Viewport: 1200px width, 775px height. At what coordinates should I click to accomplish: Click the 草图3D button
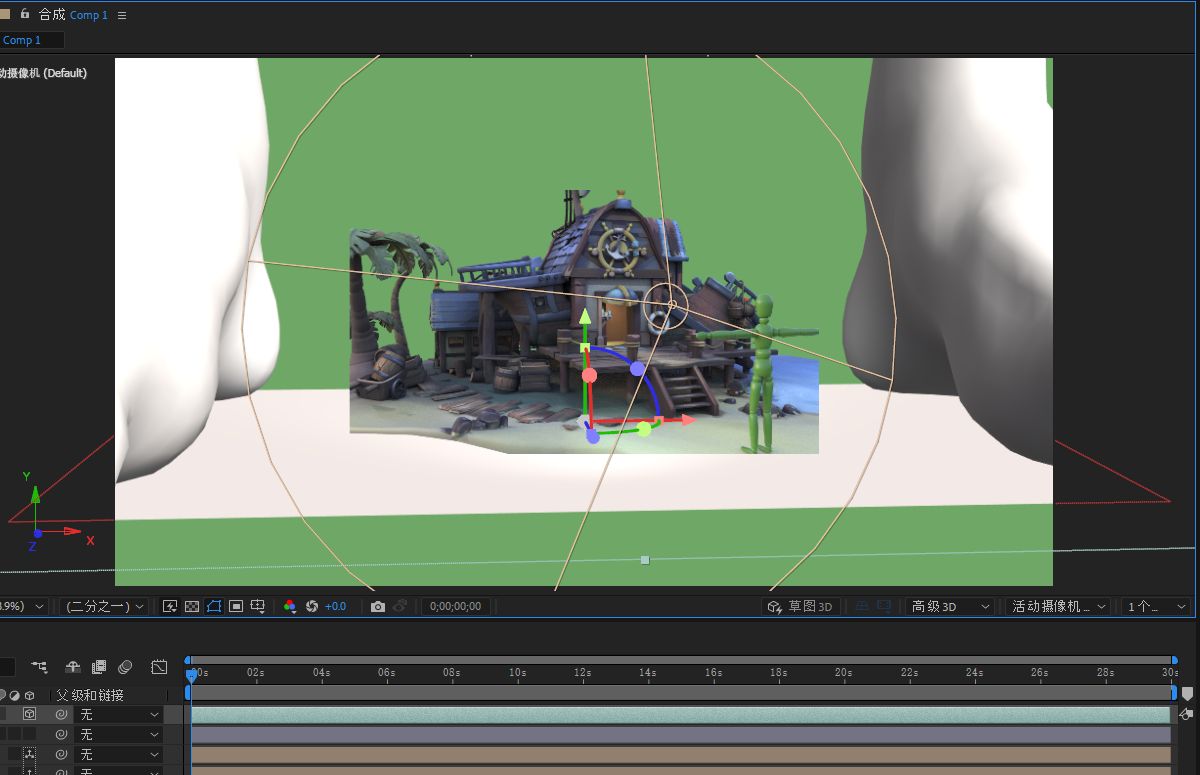(x=800, y=606)
